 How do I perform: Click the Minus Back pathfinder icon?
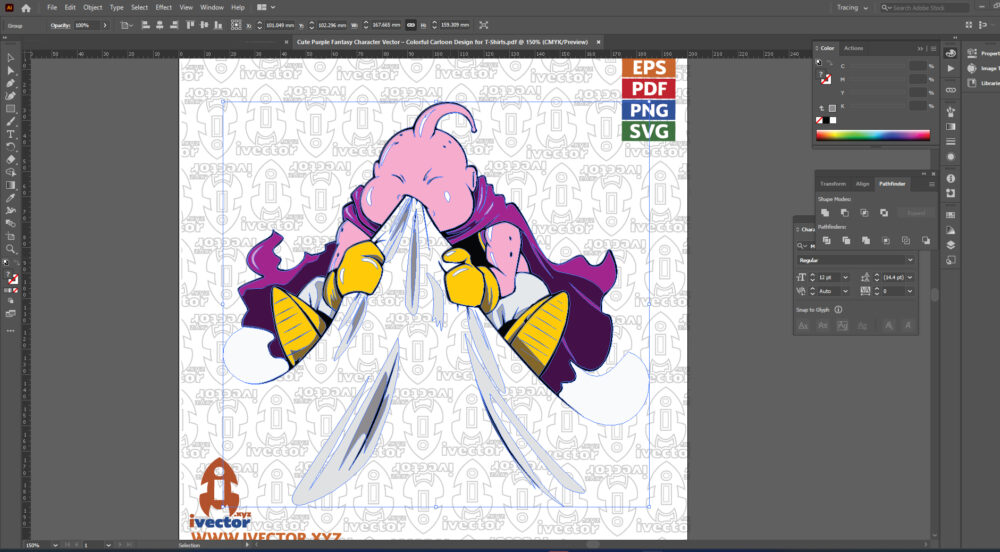pos(925,240)
